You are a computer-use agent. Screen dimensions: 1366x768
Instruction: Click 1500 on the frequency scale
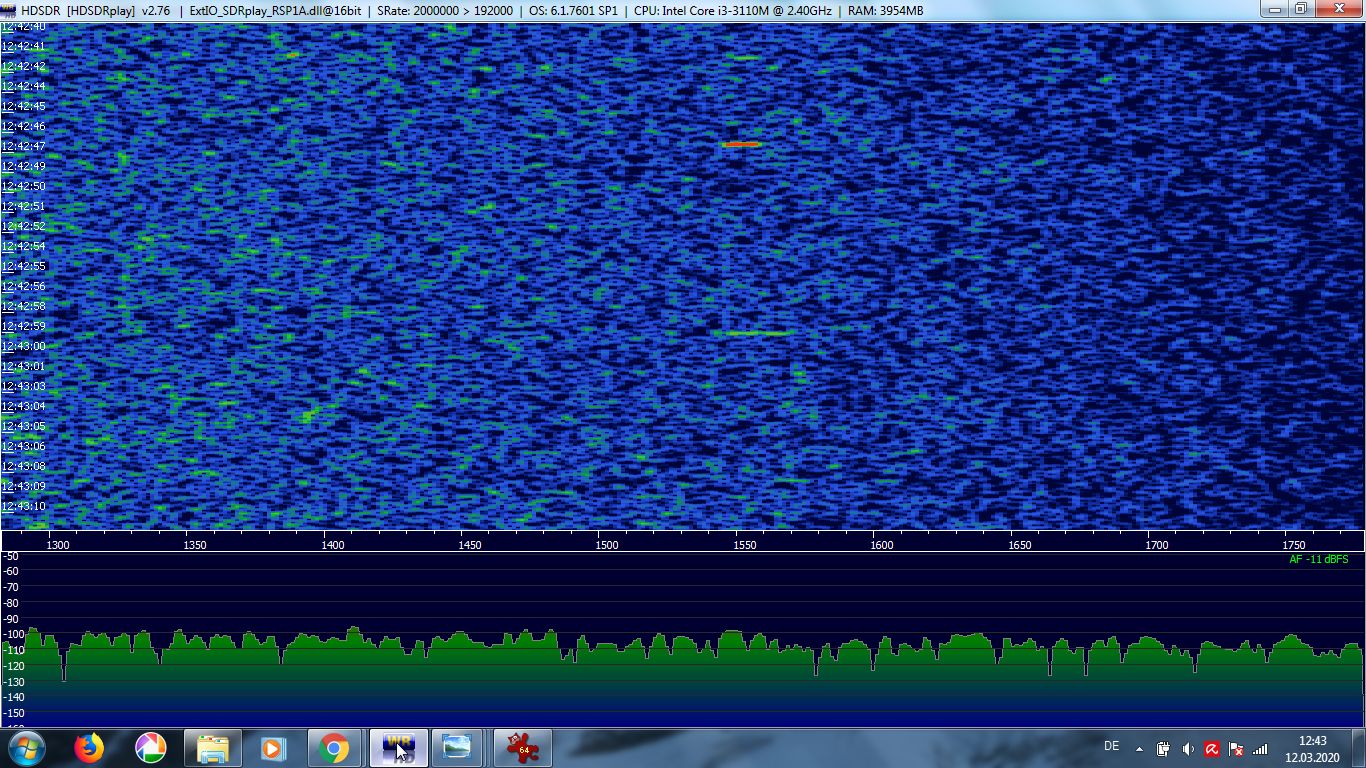pyautogui.click(x=607, y=545)
